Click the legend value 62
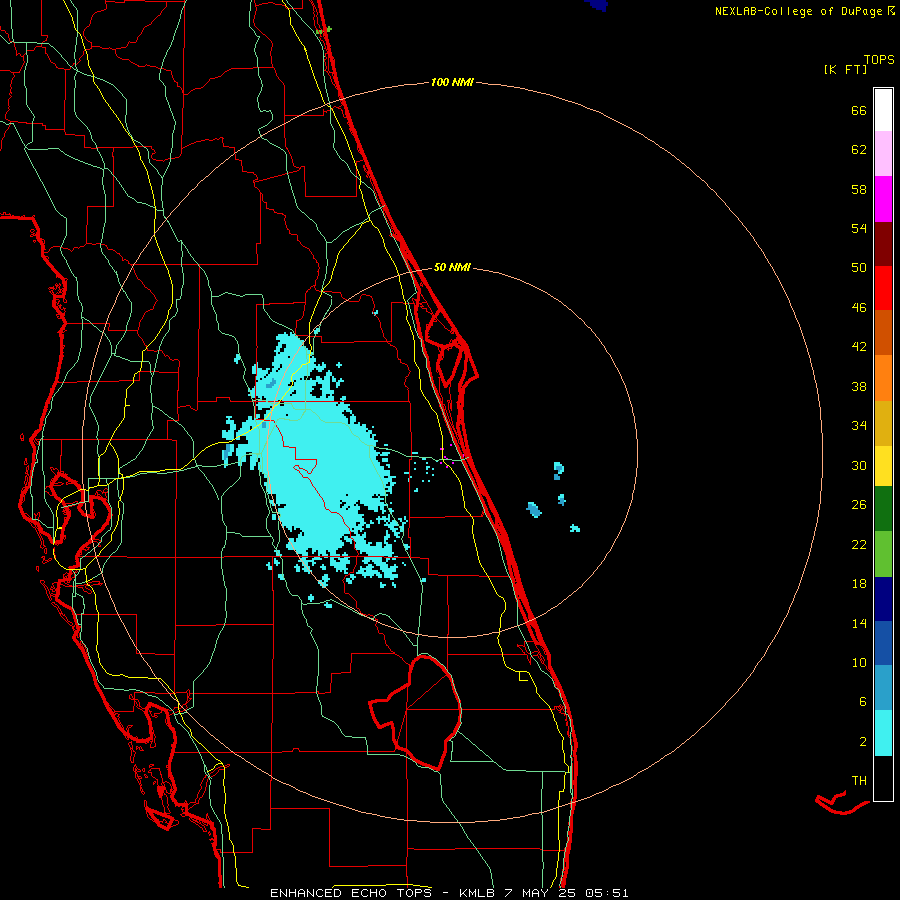Screen dimensions: 900x900 [859, 150]
